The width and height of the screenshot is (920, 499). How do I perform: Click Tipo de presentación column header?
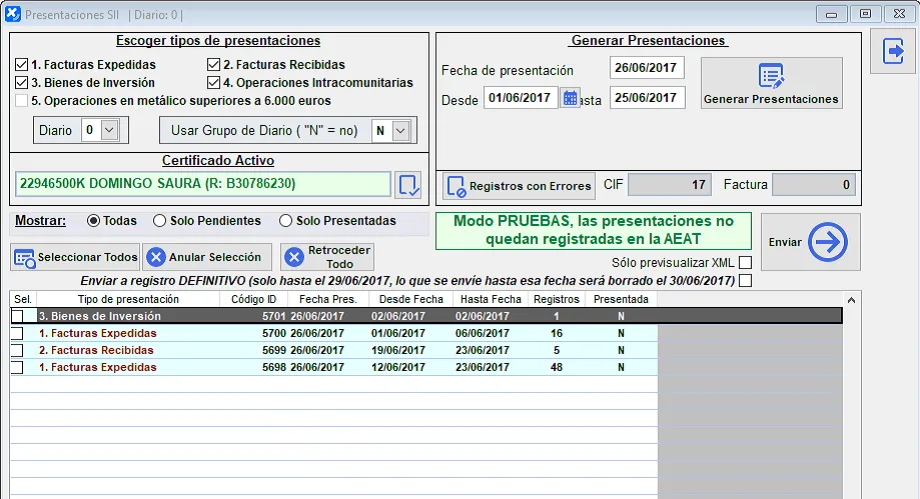(x=128, y=299)
